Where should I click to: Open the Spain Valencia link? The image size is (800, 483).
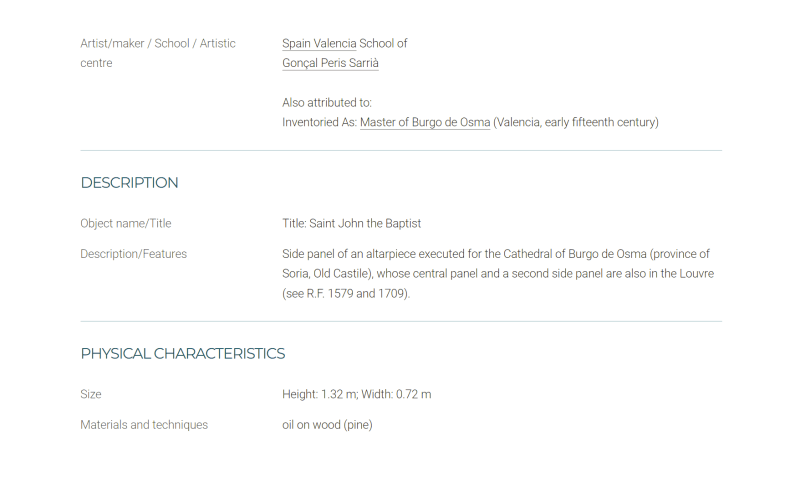coord(319,43)
